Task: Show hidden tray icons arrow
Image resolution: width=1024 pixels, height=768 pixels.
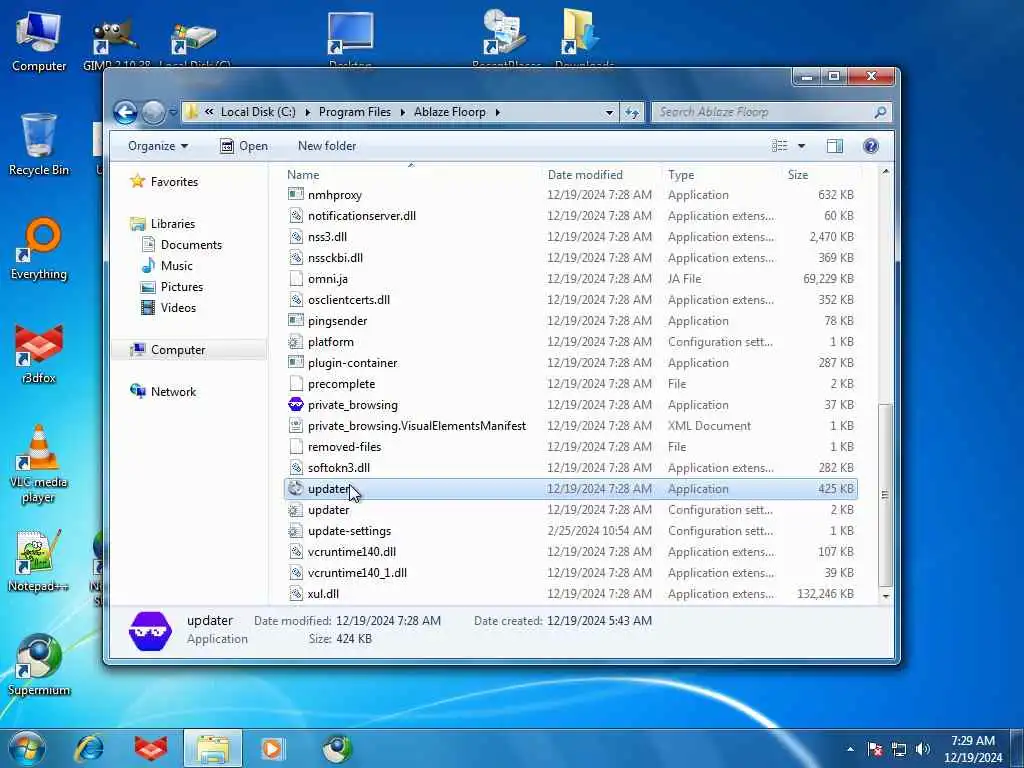Action: 850,750
